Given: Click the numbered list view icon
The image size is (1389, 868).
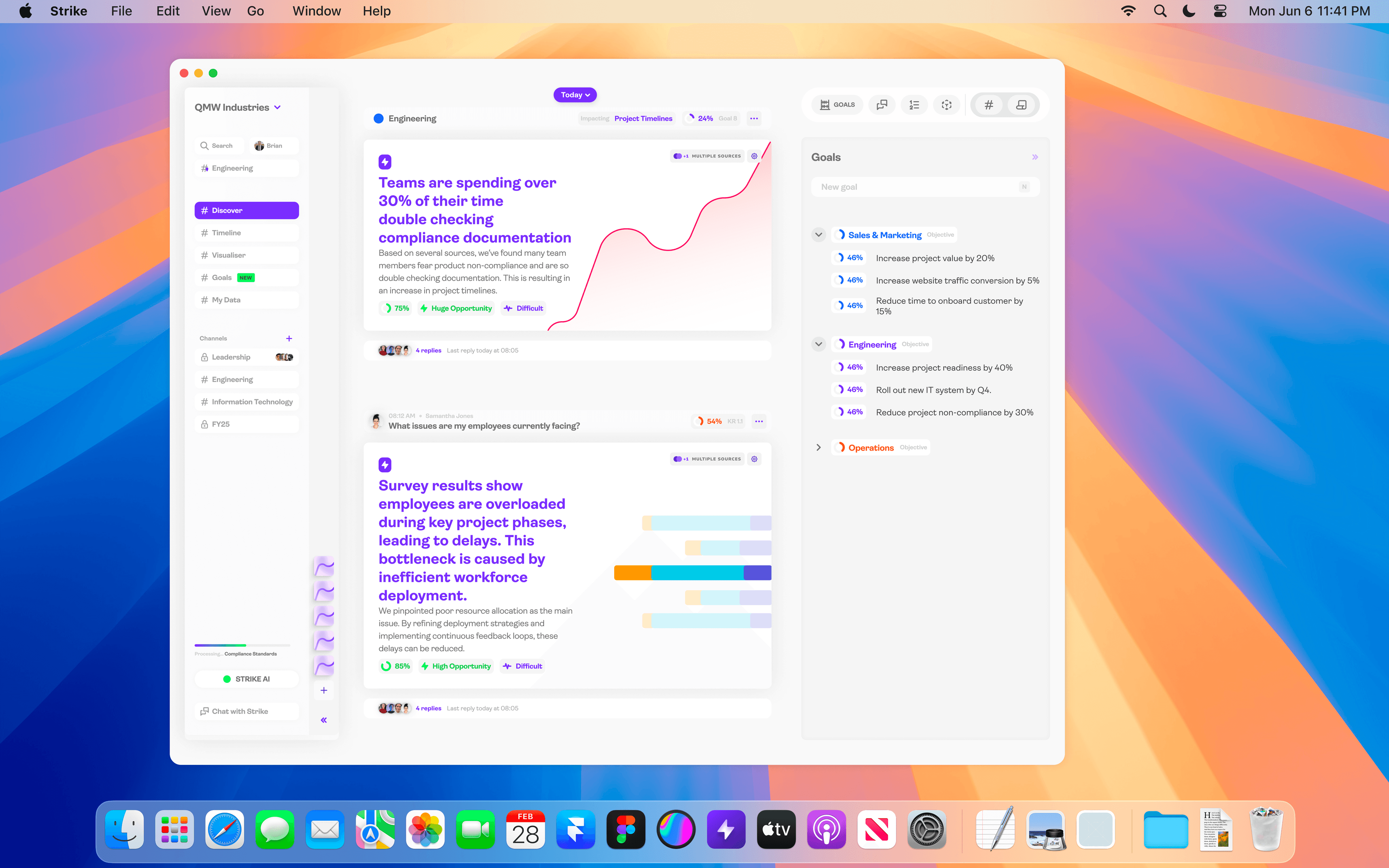Looking at the screenshot, I should 914,105.
